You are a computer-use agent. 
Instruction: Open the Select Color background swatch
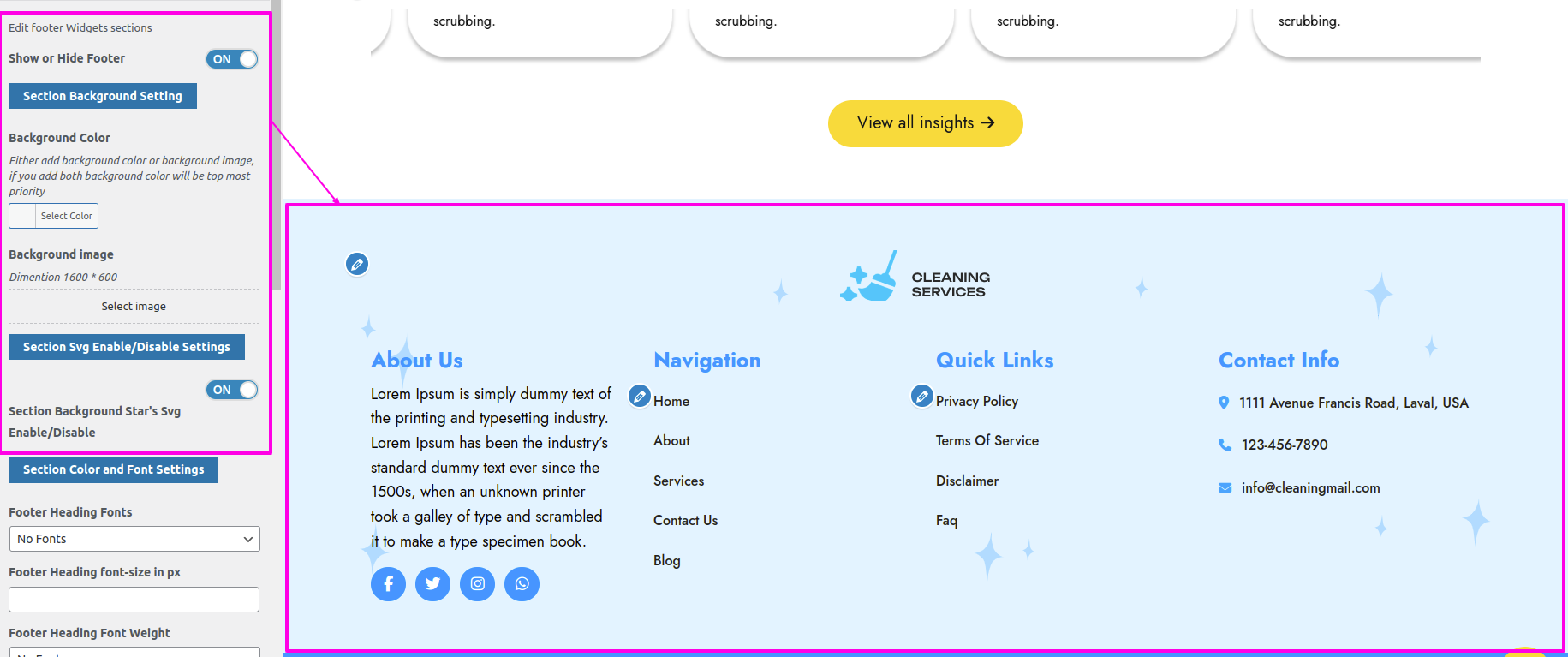click(53, 216)
